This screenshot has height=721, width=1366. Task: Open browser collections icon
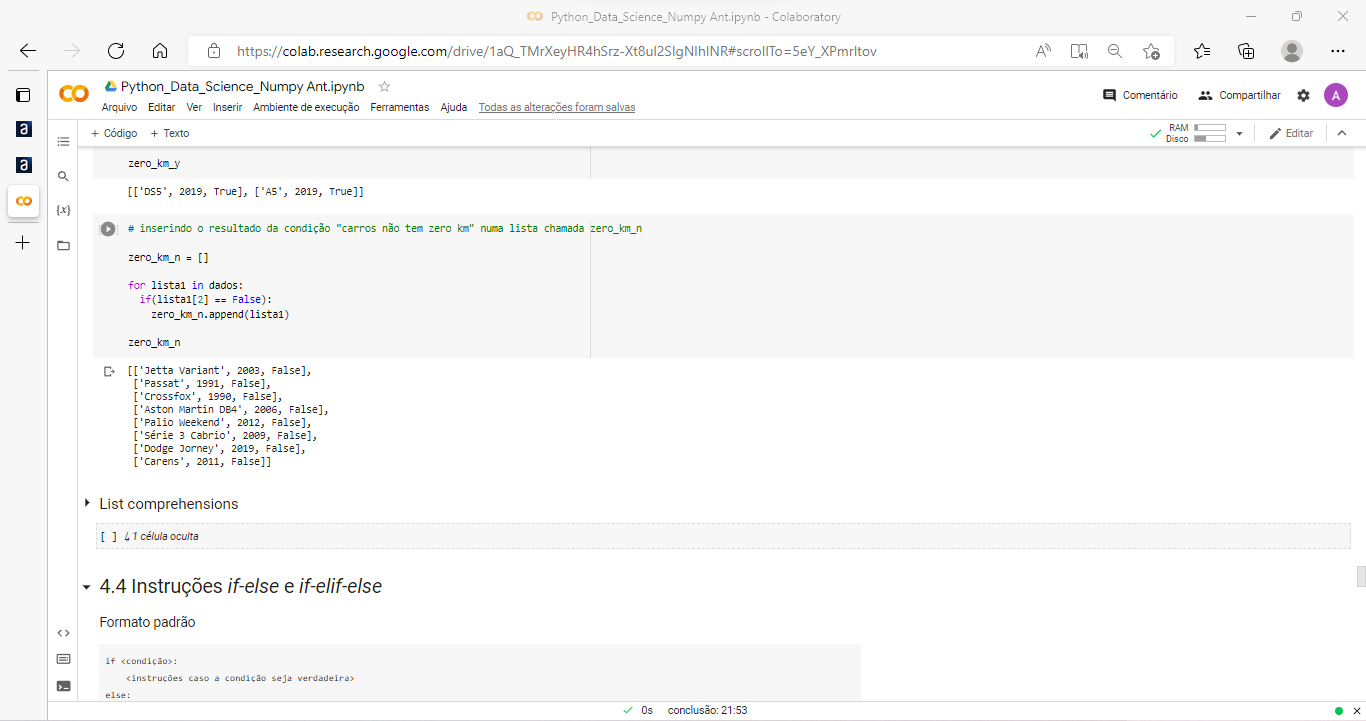point(1246,51)
